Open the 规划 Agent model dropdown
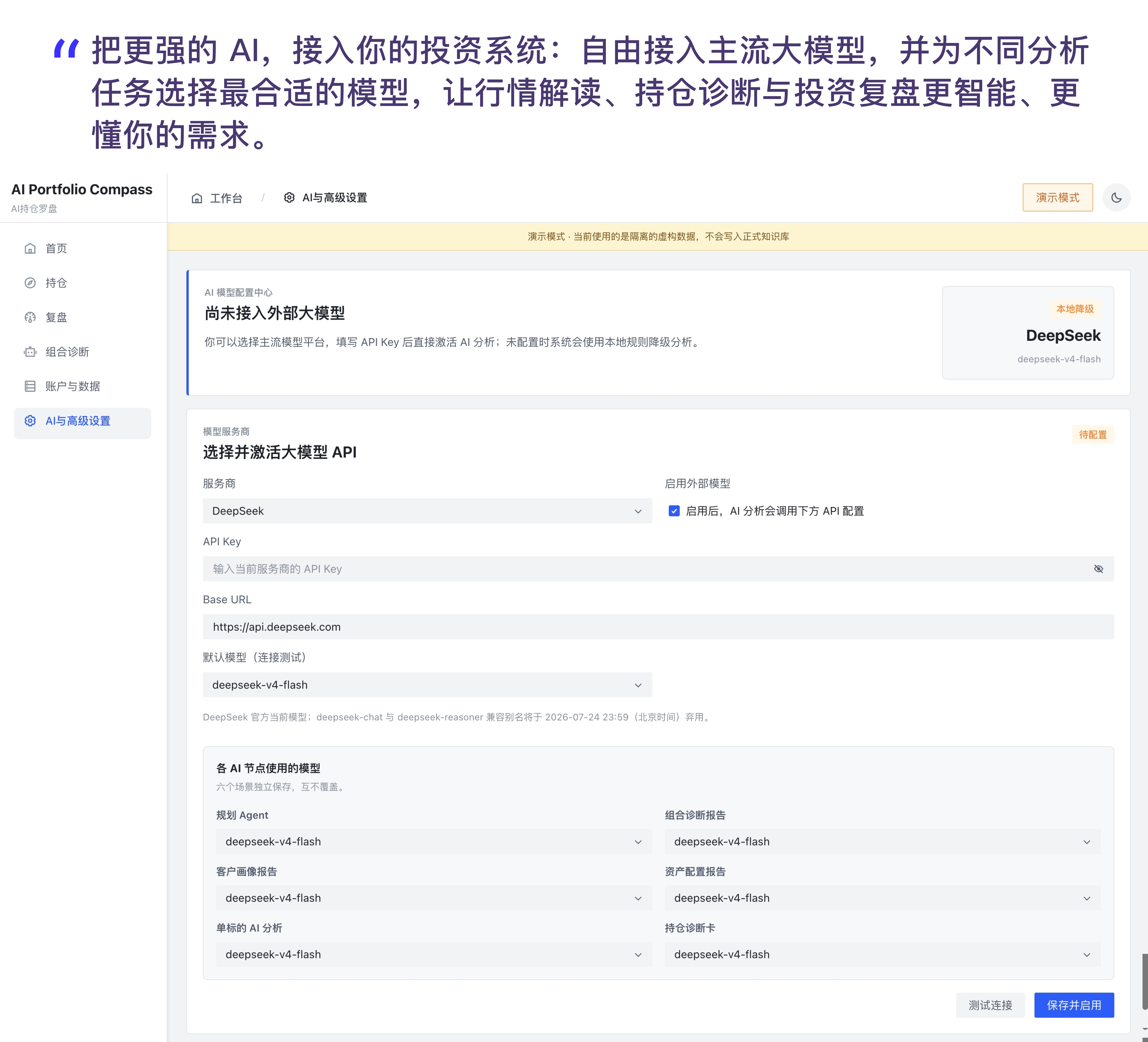The height and width of the screenshot is (1042, 1148). [434, 841]
